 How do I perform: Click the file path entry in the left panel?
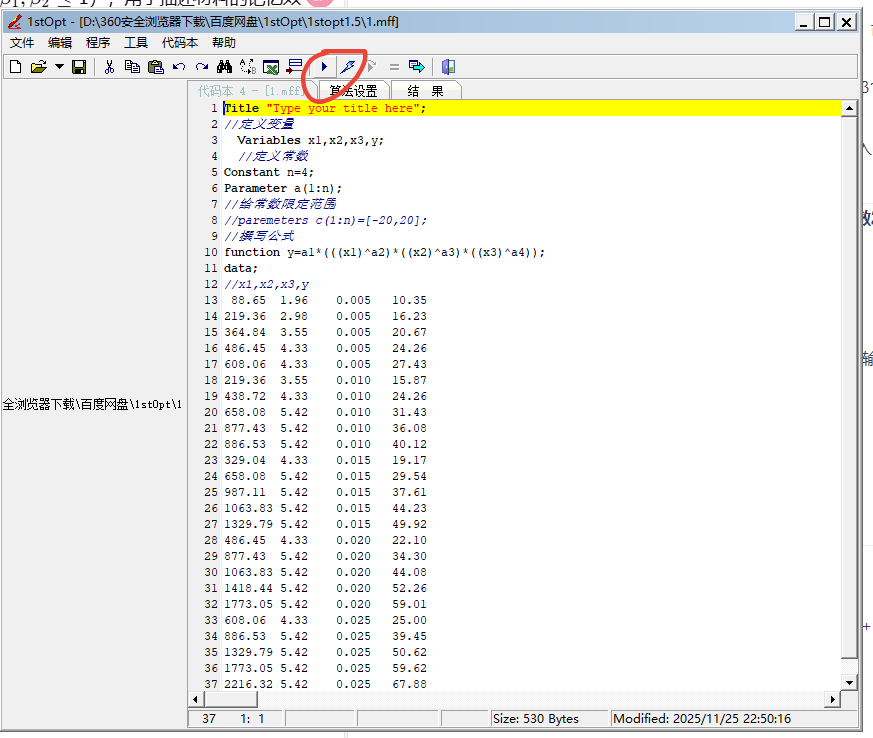coord(92,405)
